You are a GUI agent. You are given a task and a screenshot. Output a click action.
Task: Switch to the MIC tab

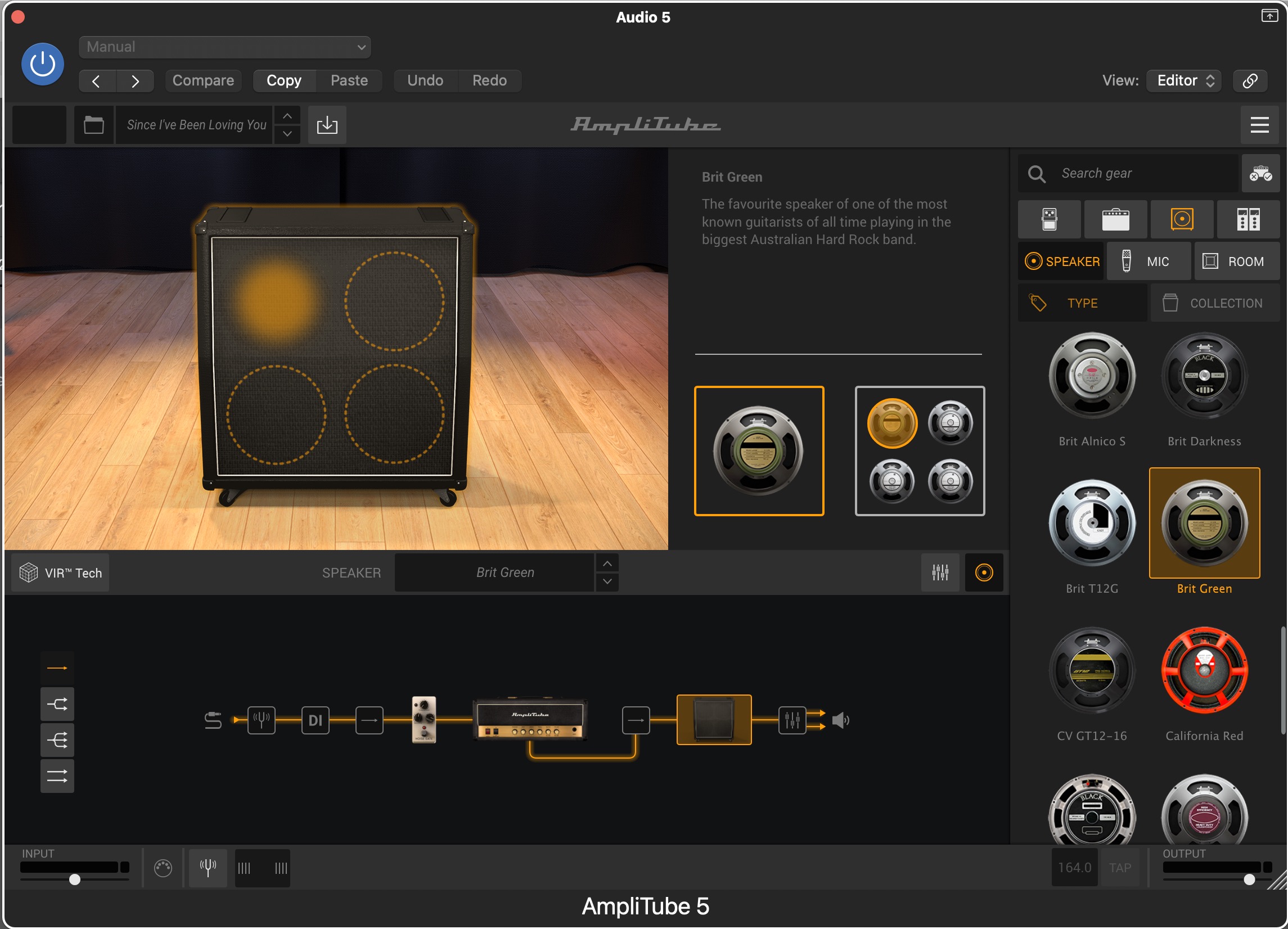(x=1149, y=262)
